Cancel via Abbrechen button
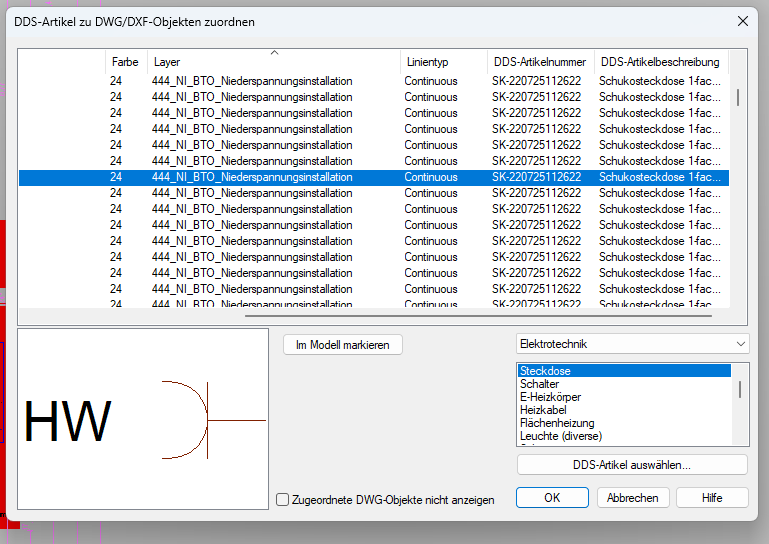769x544 pixels. pos(633,498)
